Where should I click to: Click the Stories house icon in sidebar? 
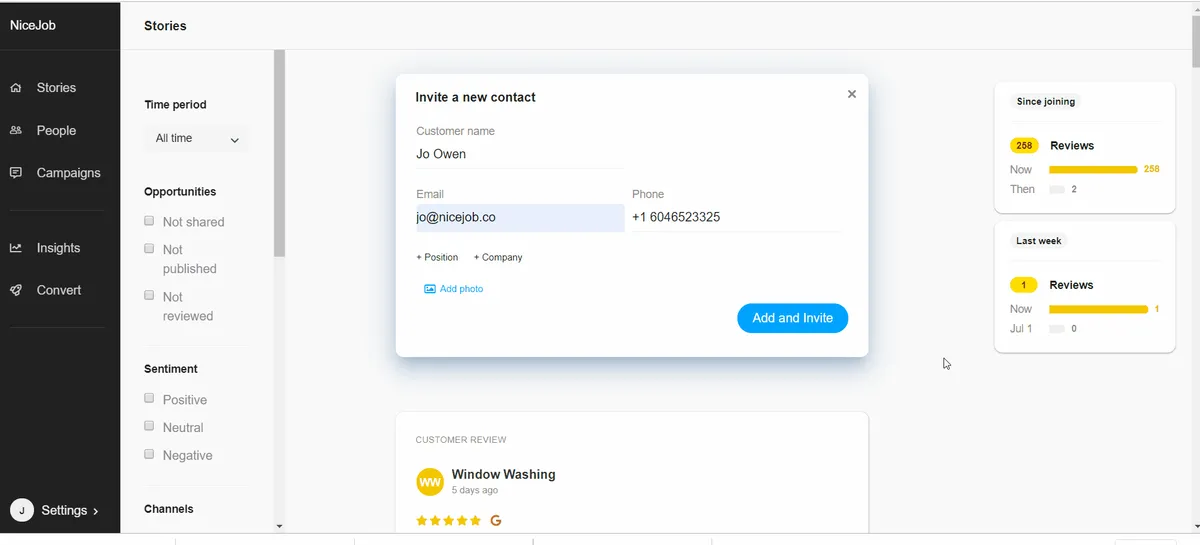[16, 88]
